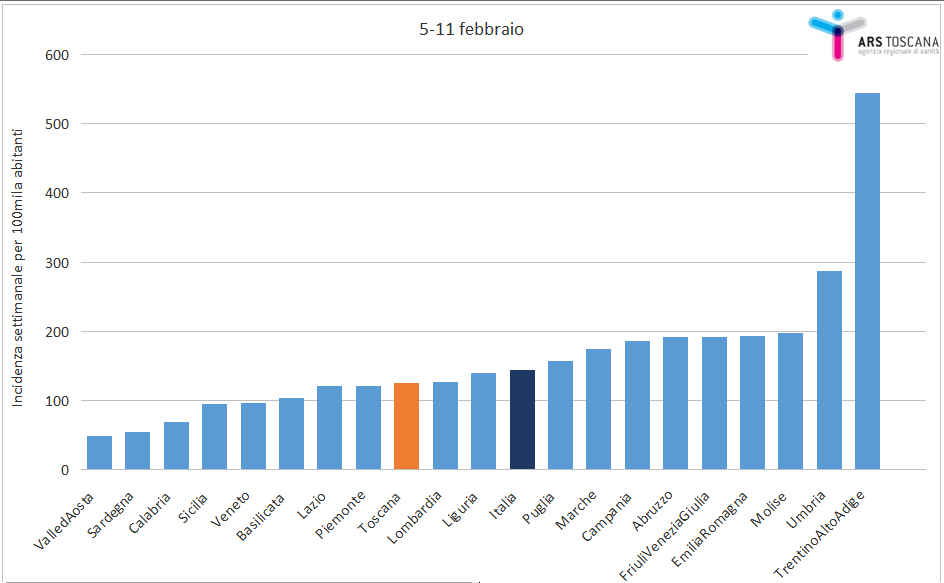Image resolution: width=944 pixels, height=583 pixels.
Task: Select the 'Puglia' axis label
Action: tap(539, 508)
